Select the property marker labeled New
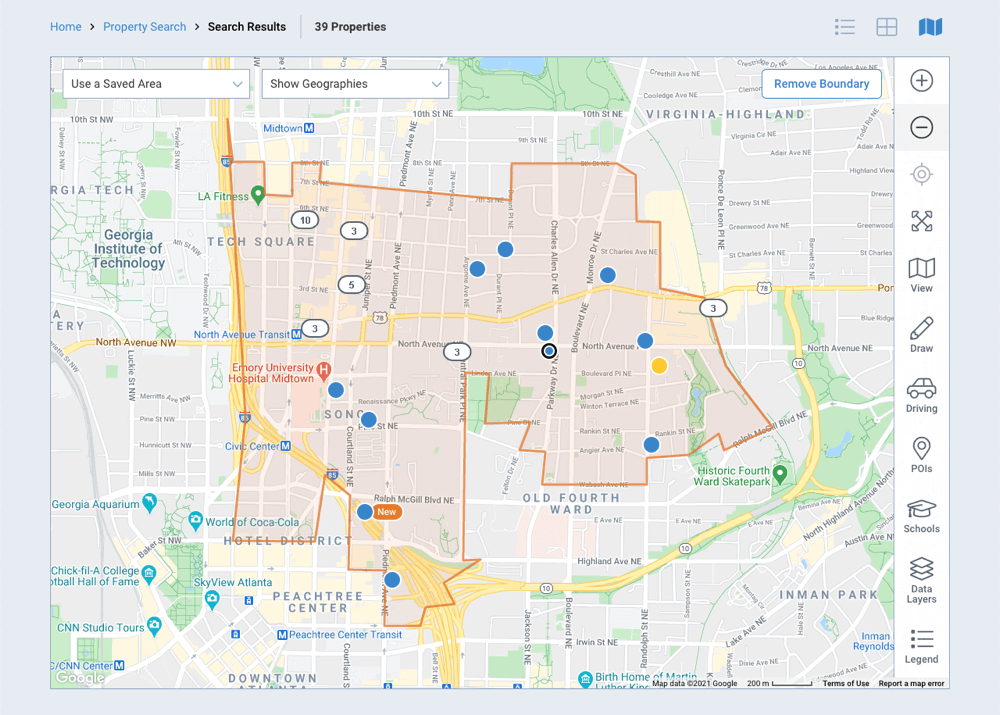Image resolution: width=1000 pixels, height=715 pixels. click(x=366, y=511)
